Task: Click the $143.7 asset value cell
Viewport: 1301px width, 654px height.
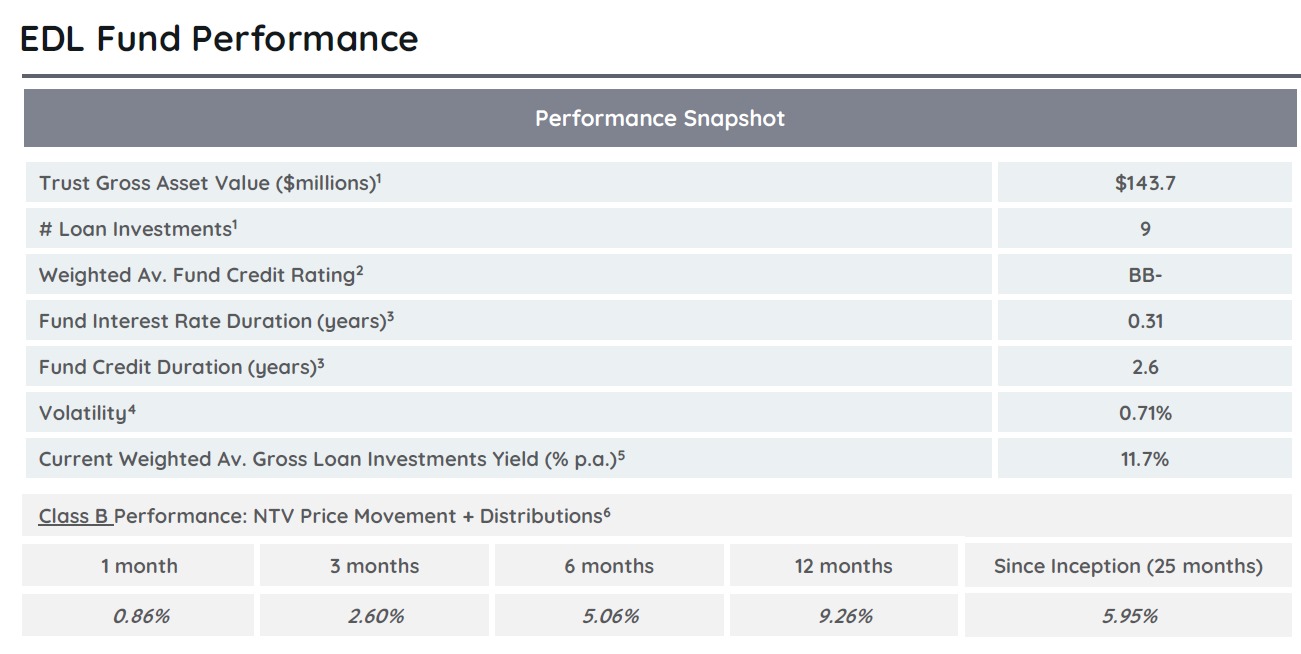Action: click(1145, 183)
